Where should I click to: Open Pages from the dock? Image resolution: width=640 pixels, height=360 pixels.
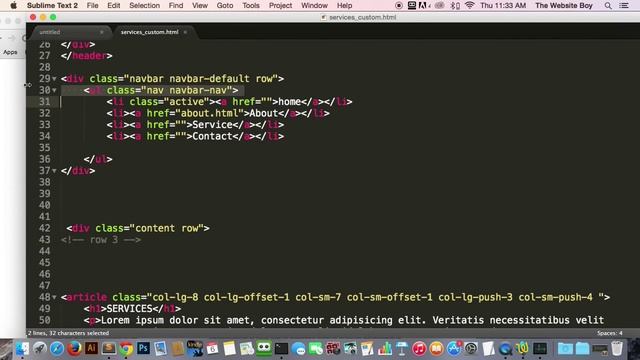point(367,348)
